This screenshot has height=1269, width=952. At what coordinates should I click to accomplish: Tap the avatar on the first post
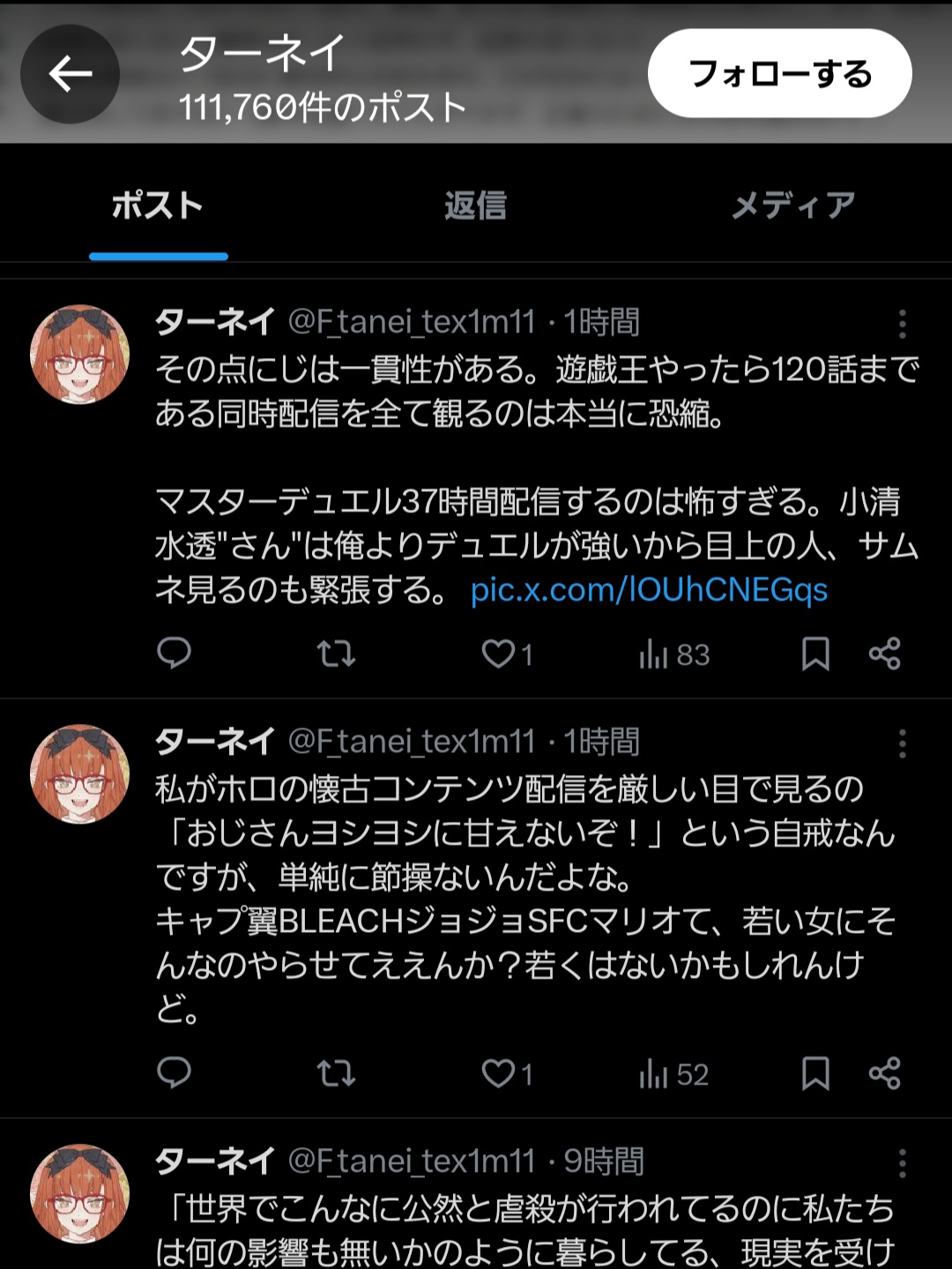click(x=80, y=355)
